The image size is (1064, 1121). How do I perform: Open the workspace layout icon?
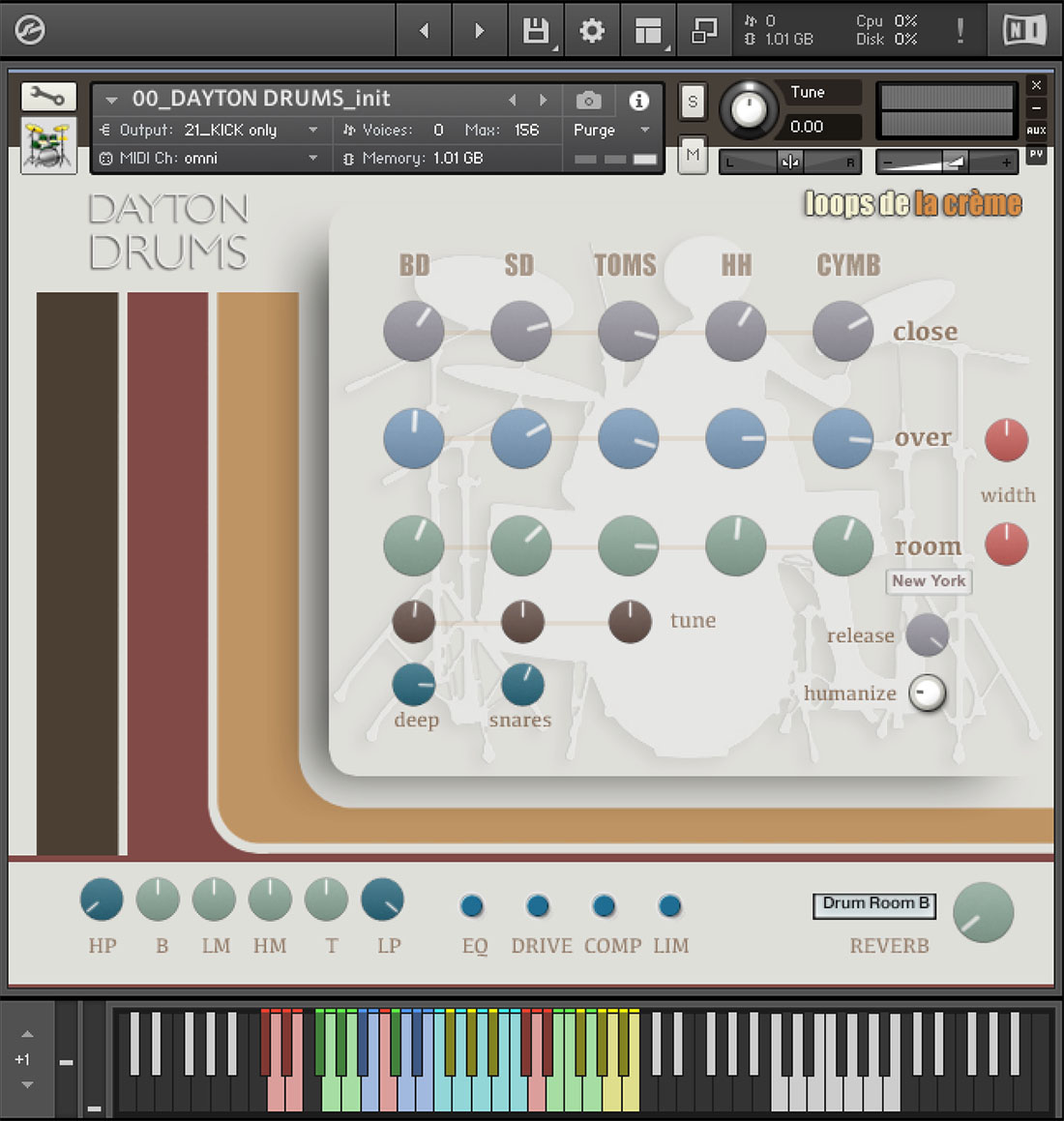(x=648, y=30)
